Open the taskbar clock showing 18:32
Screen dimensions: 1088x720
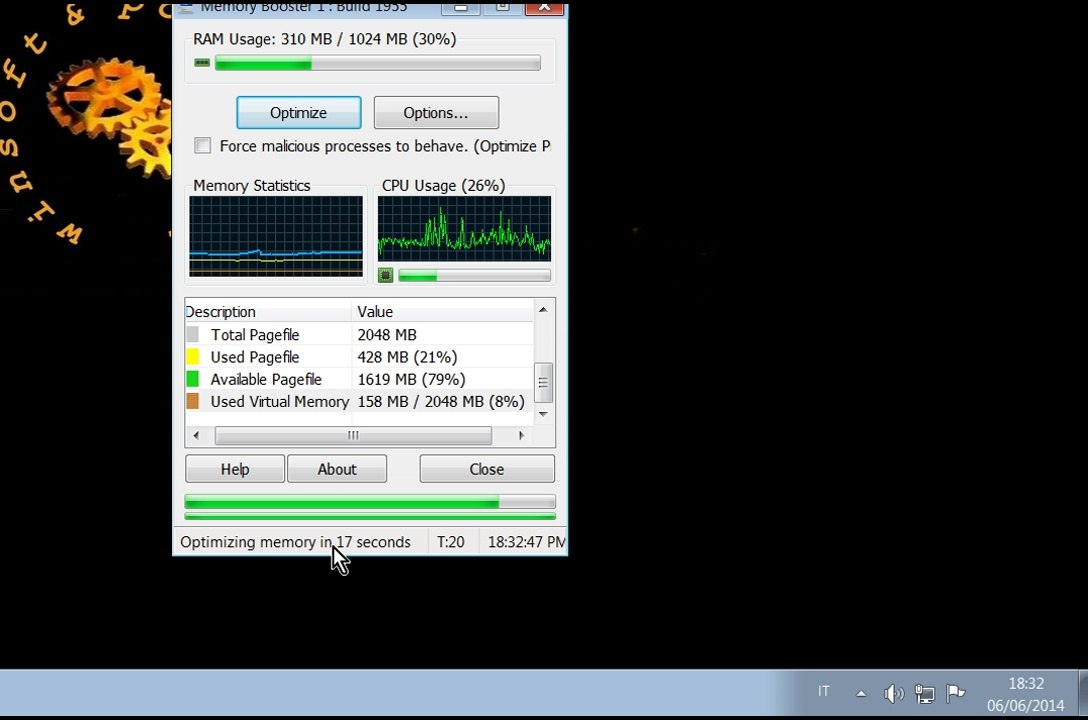[1026, 694]
